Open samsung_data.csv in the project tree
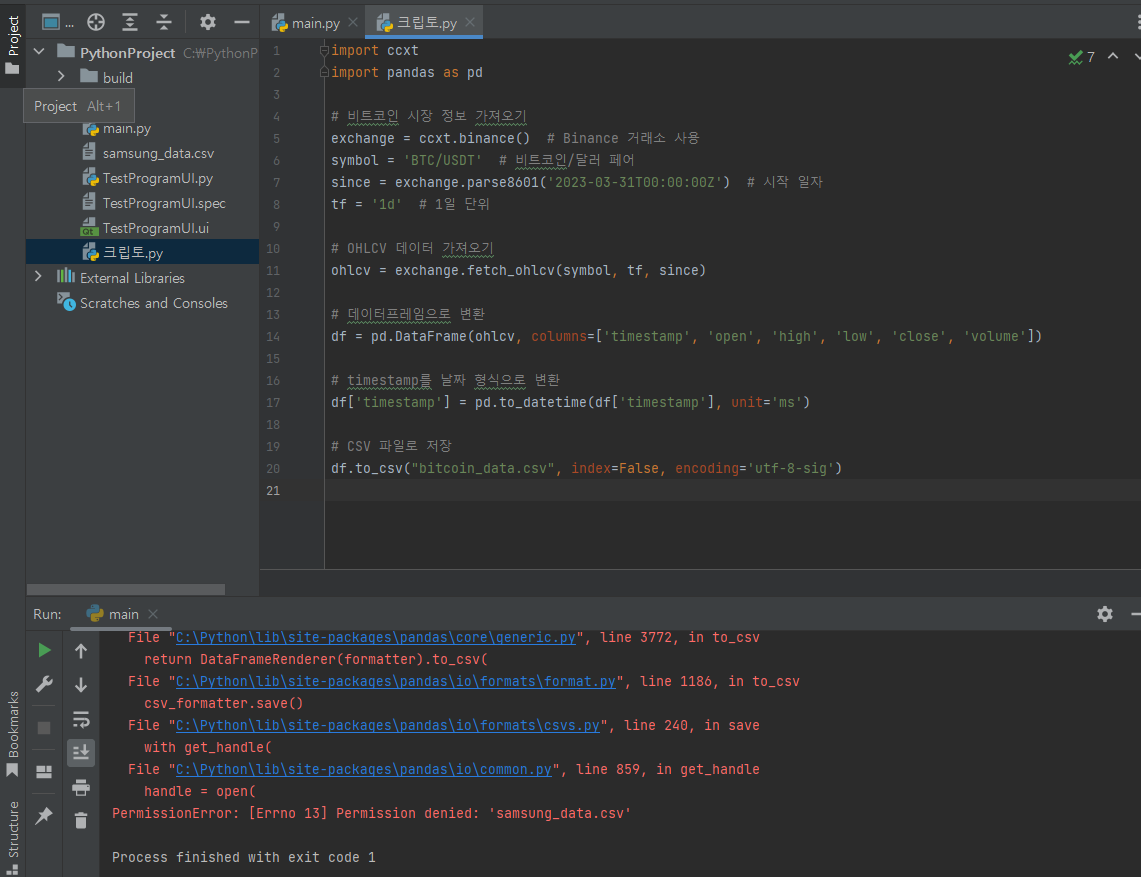The height and width of the screenshot is (877, 1141). (x=158, y=153)
